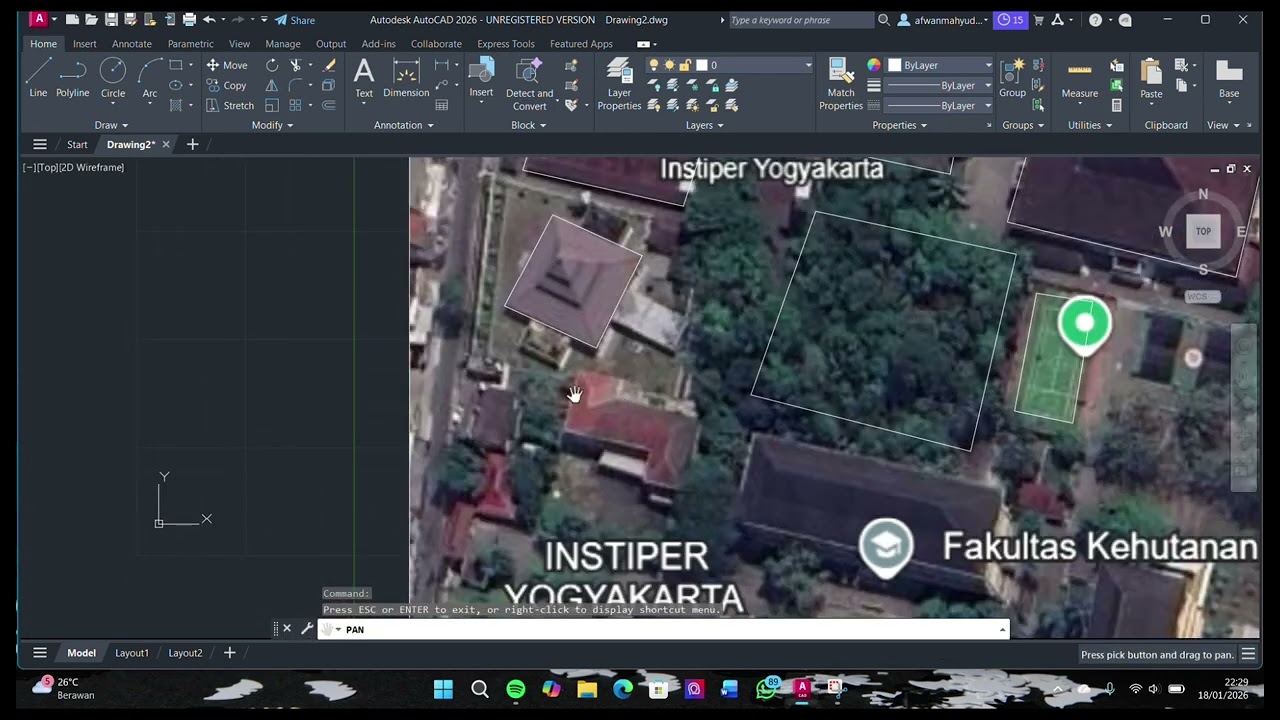This screenshot has width=1280, height=720.
Task: Select the Polyline tool
Action: coord(73,78)
